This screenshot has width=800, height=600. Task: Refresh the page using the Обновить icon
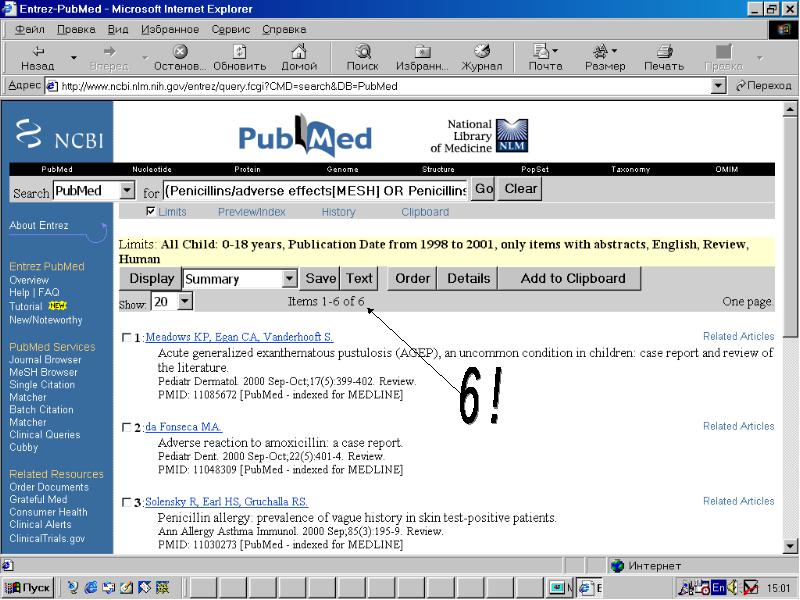[240, 51]
